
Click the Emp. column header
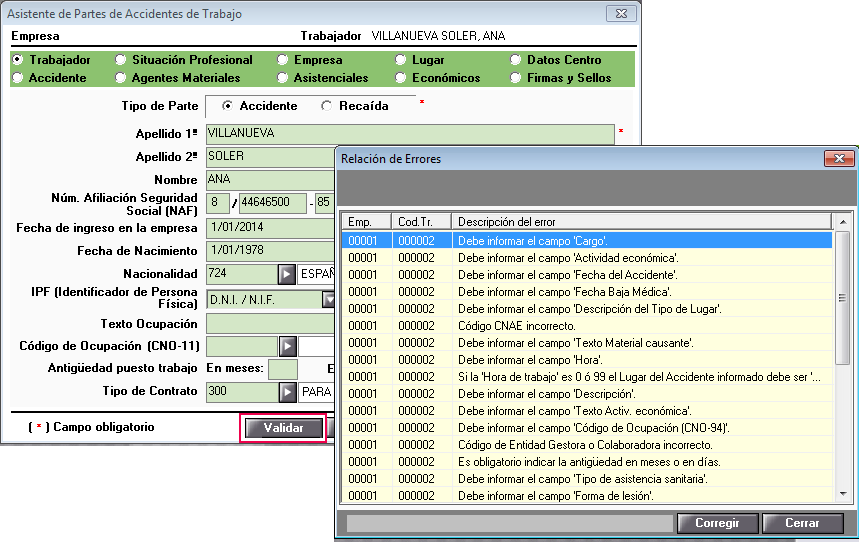[x=366, y=222]
